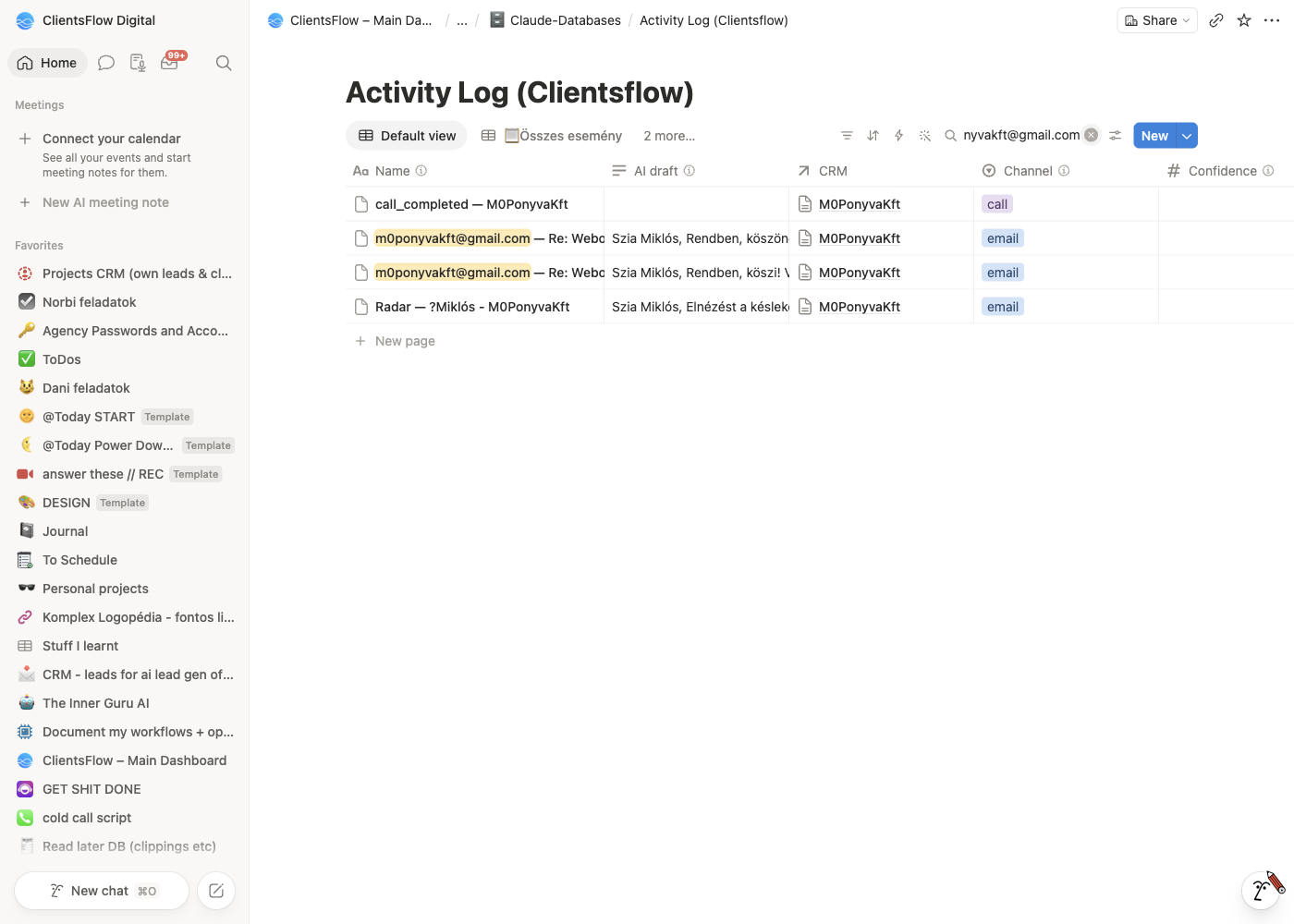Viewport: 1294px width, 924px height.
Task: Open the automations lightning icon
Action: pos(898,136)
